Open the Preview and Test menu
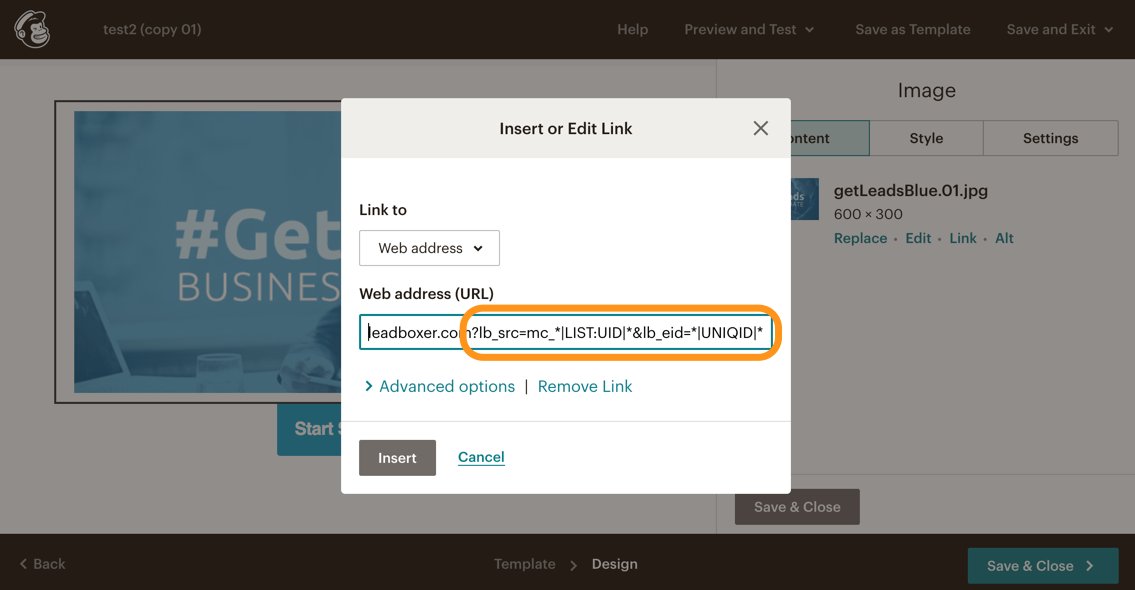The height and width of the screenshot is (590, 1135). coord(749,29)
